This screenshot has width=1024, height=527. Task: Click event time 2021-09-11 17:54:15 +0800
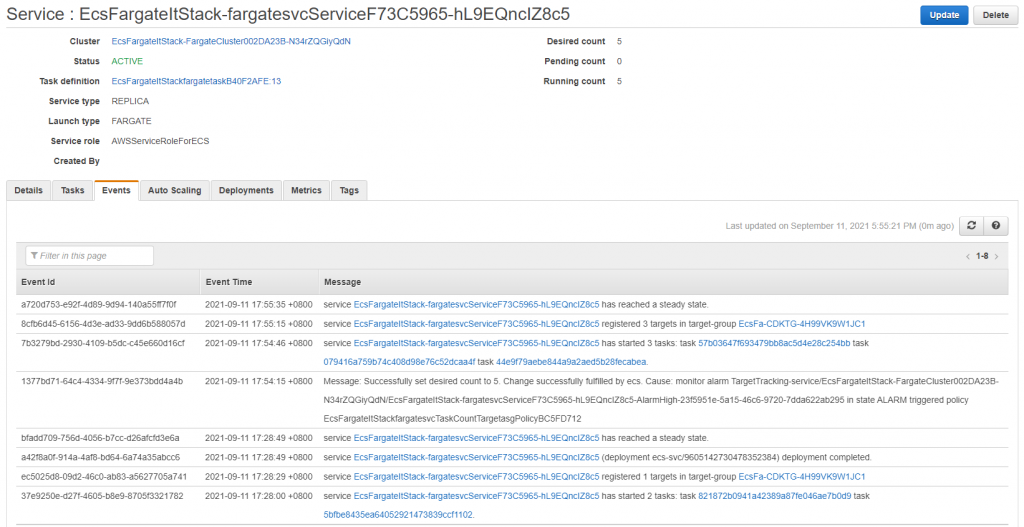[259, 381]
